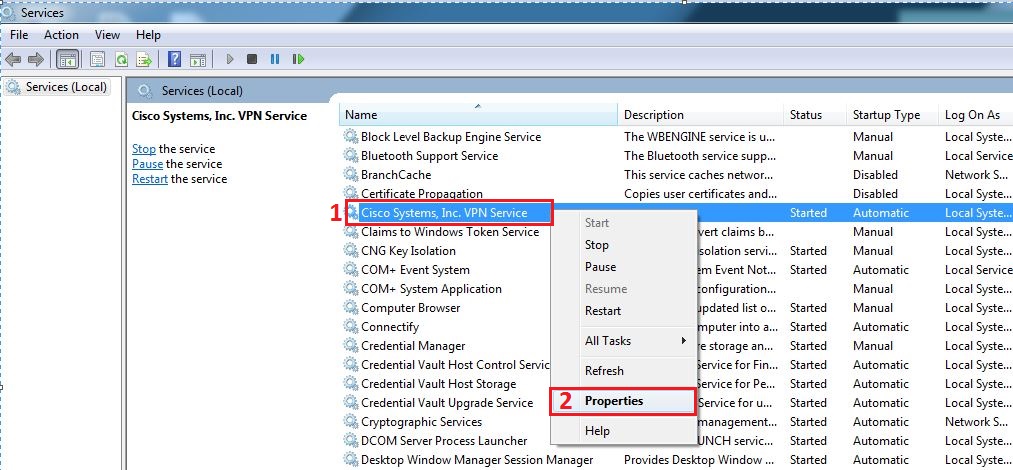Click the Stop Service square toolbar icon
The height and width of the screenshot is (470, 1013).
[252, 59]
